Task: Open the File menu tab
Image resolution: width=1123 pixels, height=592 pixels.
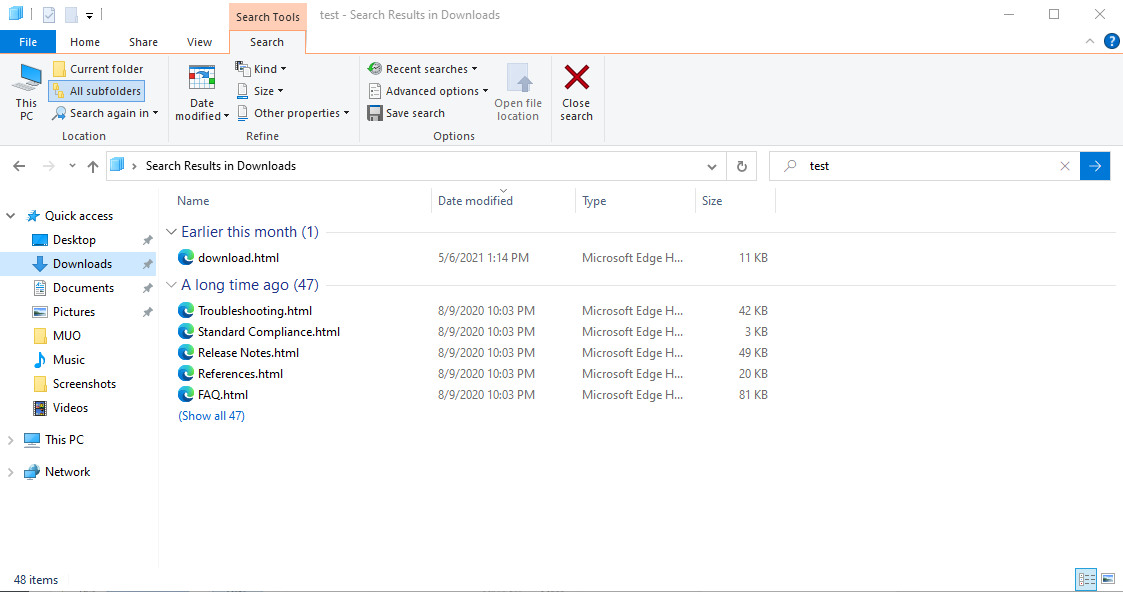Action: point(28,42)
